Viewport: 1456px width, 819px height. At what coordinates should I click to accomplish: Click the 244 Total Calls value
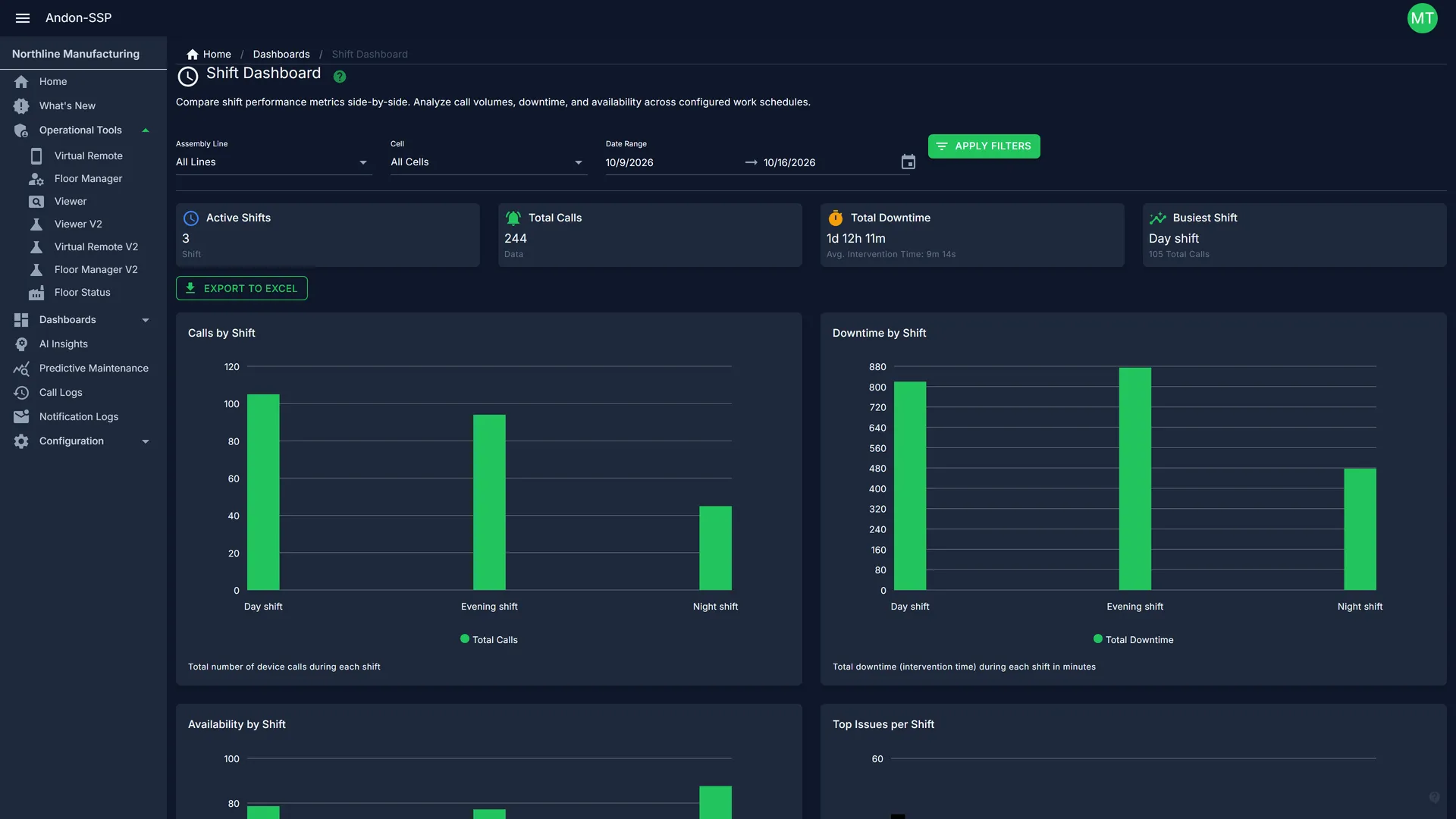point(516,239)
